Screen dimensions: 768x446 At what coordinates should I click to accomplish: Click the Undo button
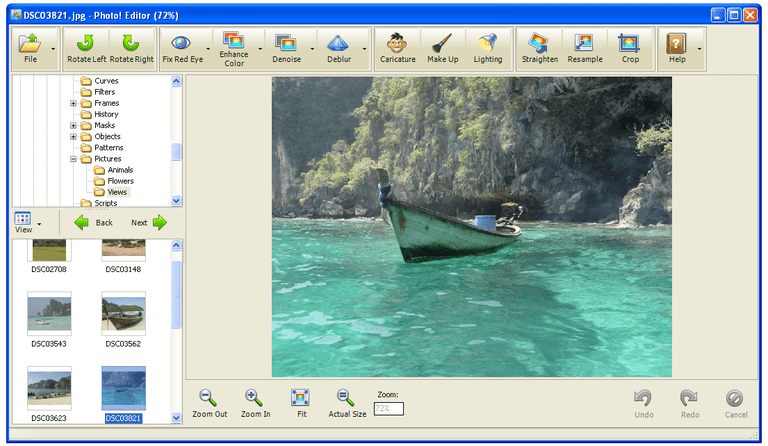[x=644, y=404]
